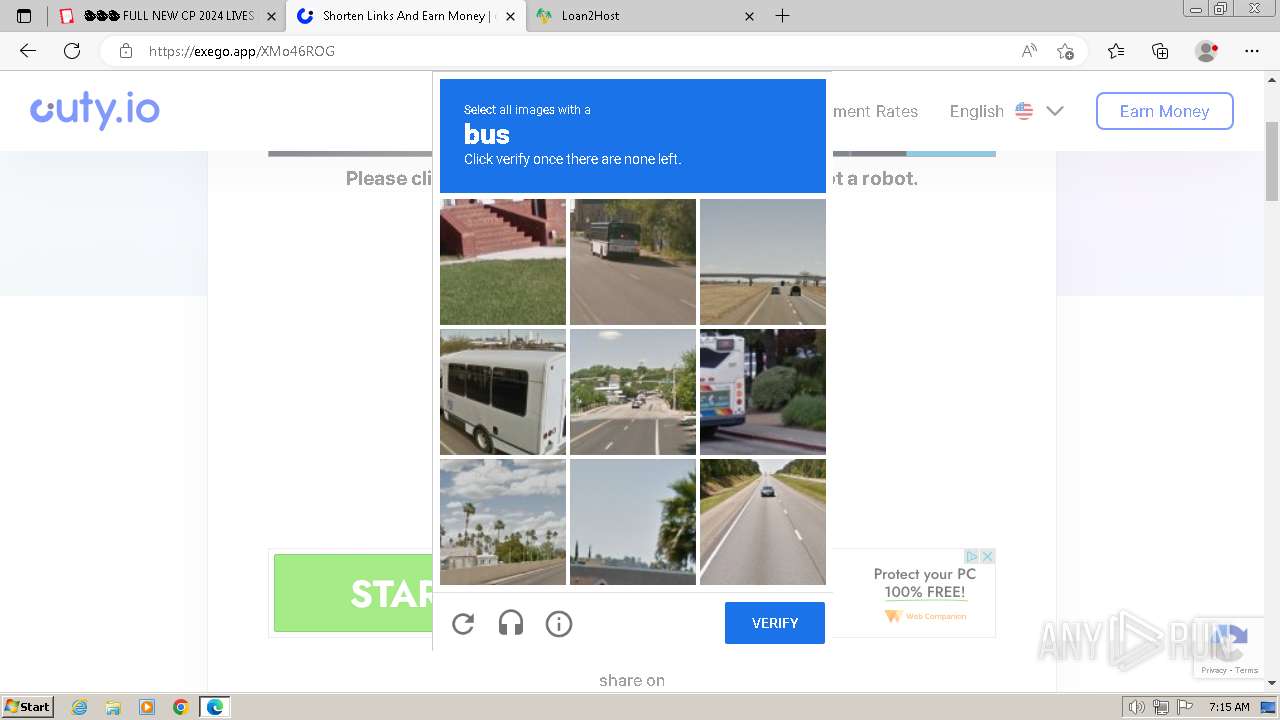Click the reCAPTCHA Privacy link
Screen dimensions: 1280x720
(1214, 670)
